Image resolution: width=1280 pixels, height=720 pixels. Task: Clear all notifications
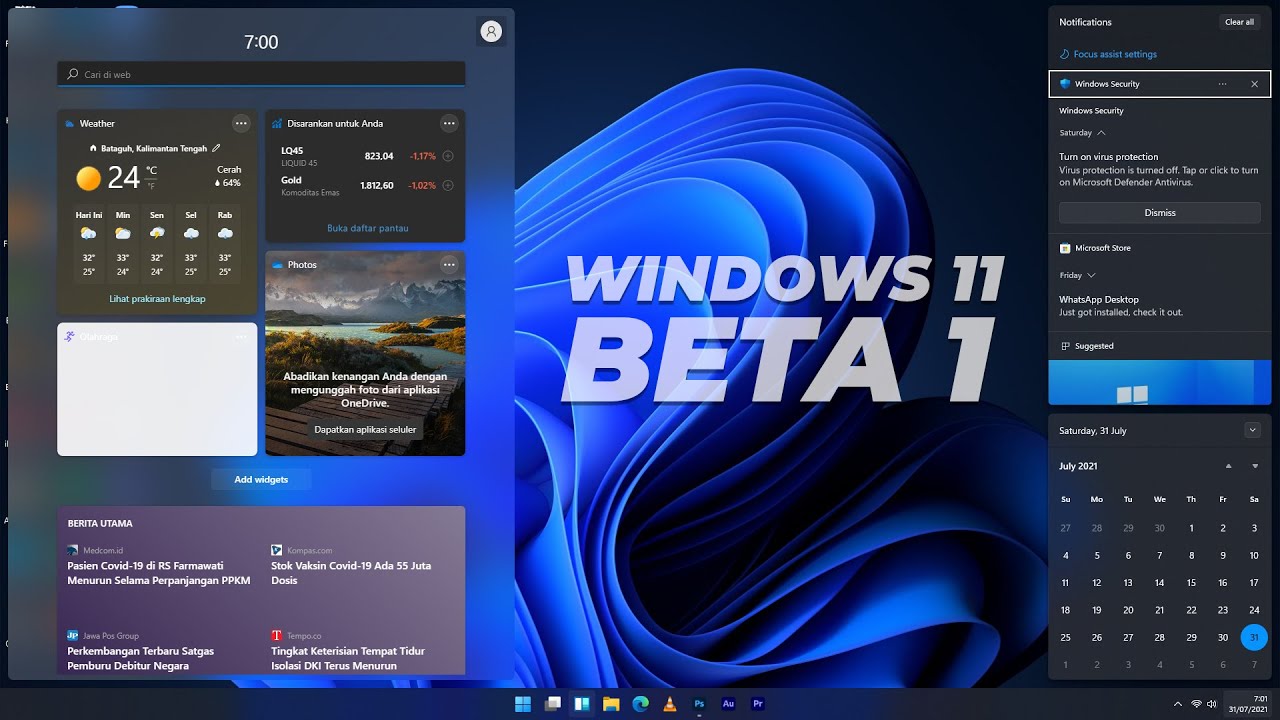point(1239,22)
